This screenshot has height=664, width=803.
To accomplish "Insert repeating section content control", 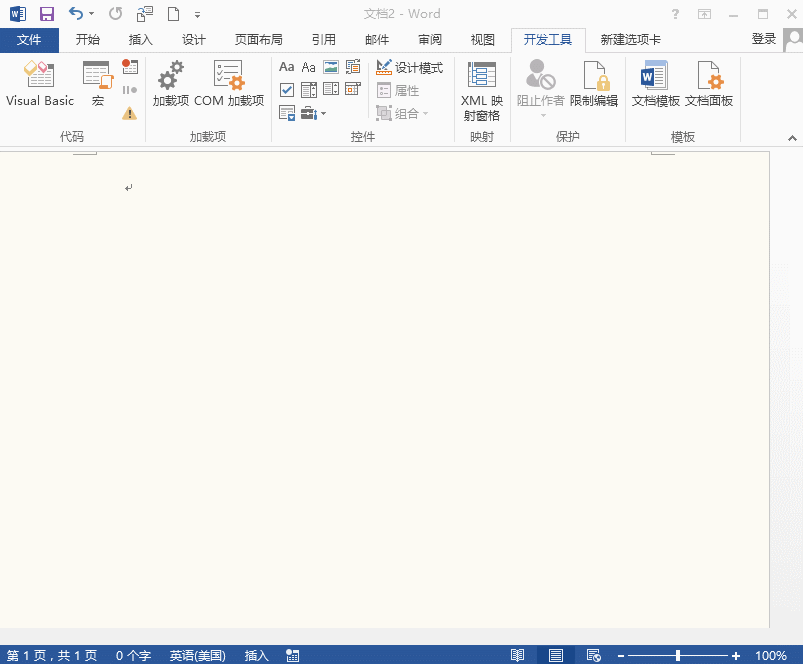I will click(x=287, y=113).
